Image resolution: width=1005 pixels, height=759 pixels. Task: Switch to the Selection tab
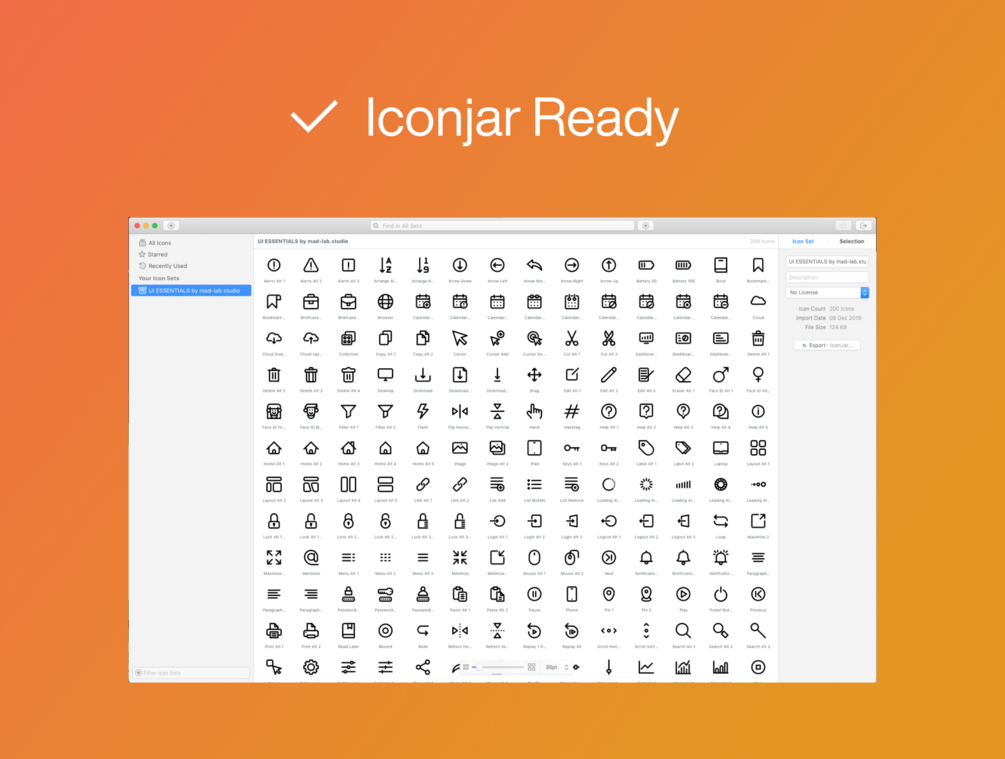click(x=851, y=242)
